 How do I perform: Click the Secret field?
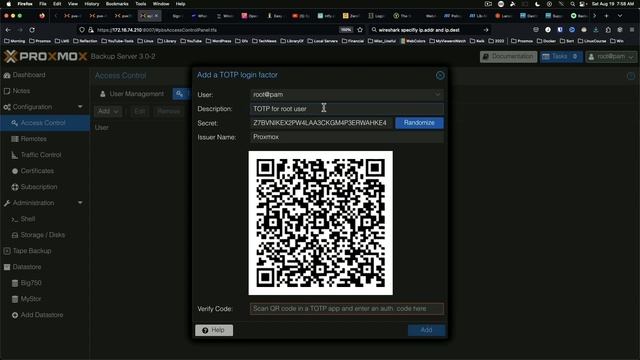click(x=321, y=123)
